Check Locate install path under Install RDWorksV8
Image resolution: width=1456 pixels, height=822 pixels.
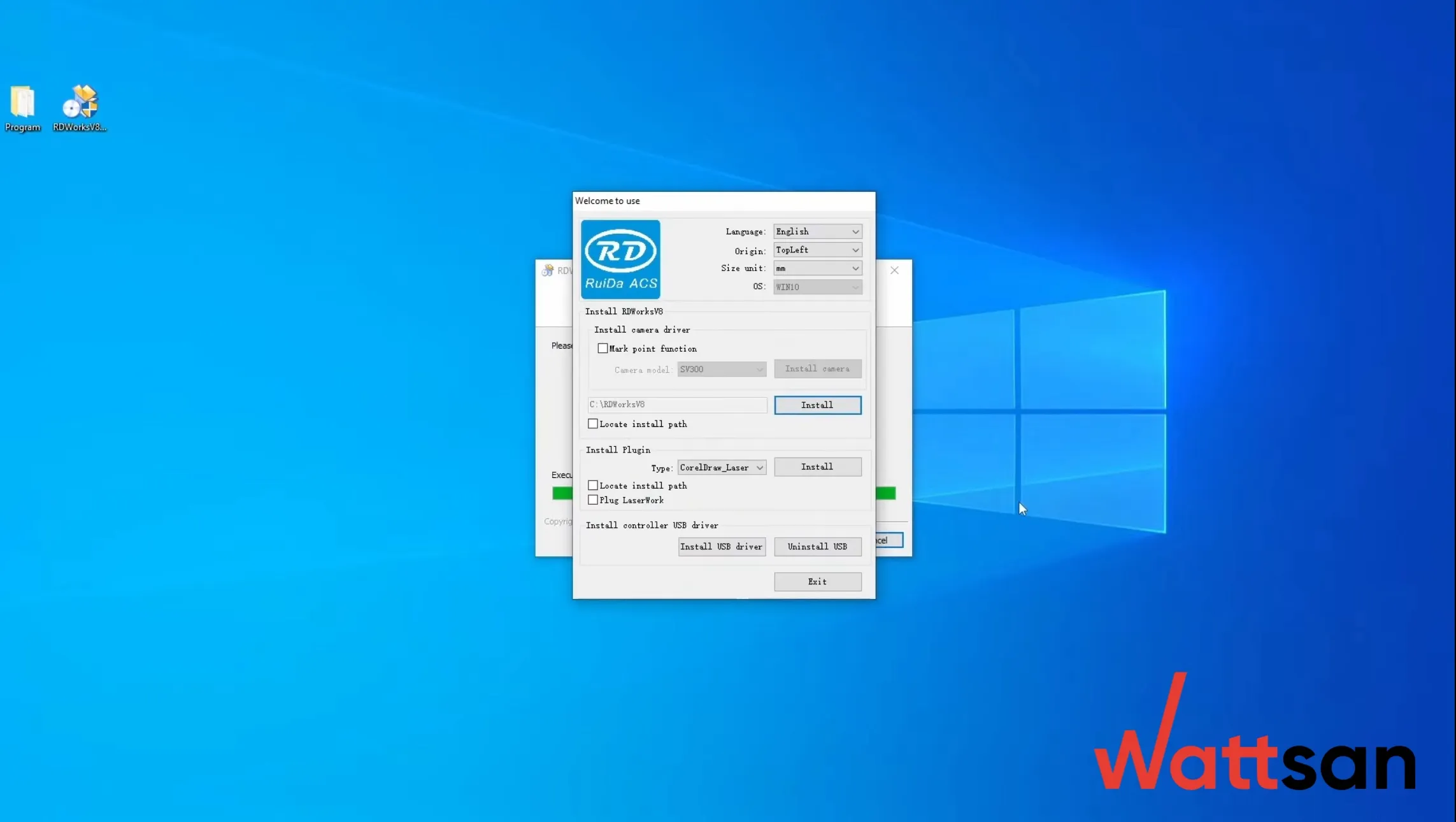click(593, 424)
